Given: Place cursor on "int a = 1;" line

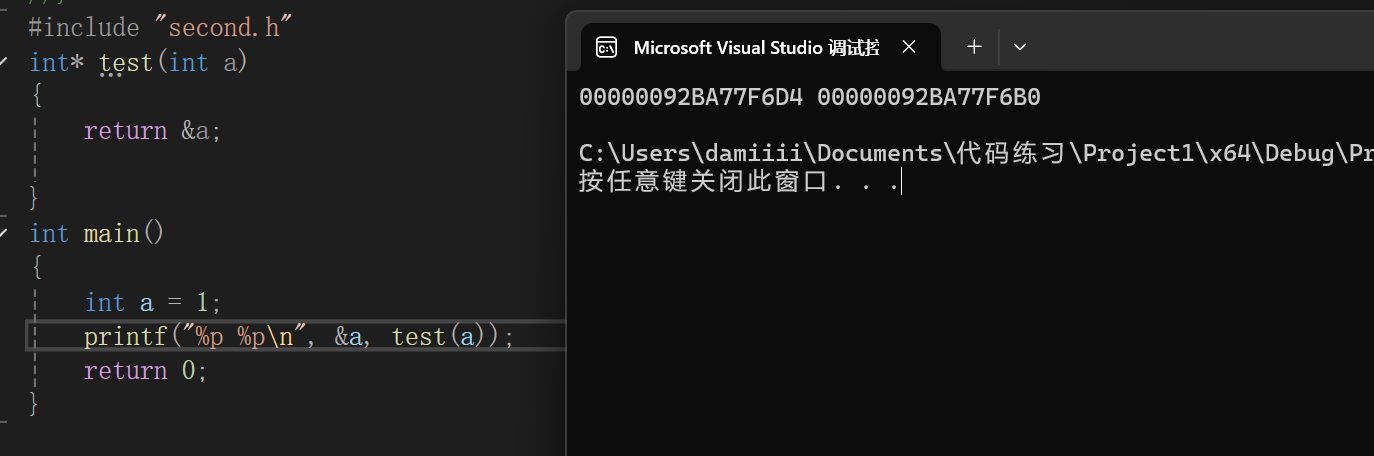Looking at the screenshot, I should click(152, 302).
